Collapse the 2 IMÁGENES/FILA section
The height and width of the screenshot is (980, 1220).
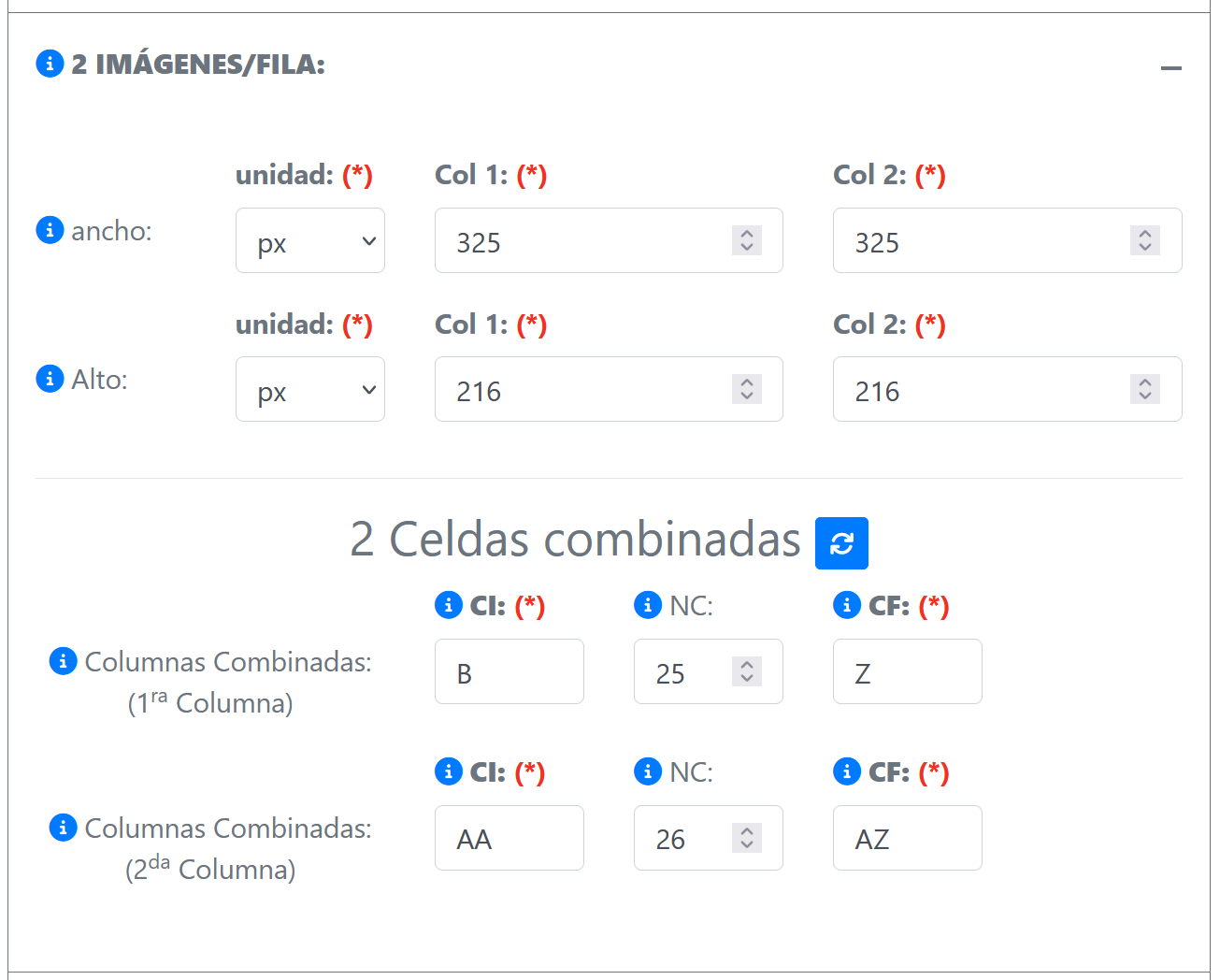(x=1170, y=68)
